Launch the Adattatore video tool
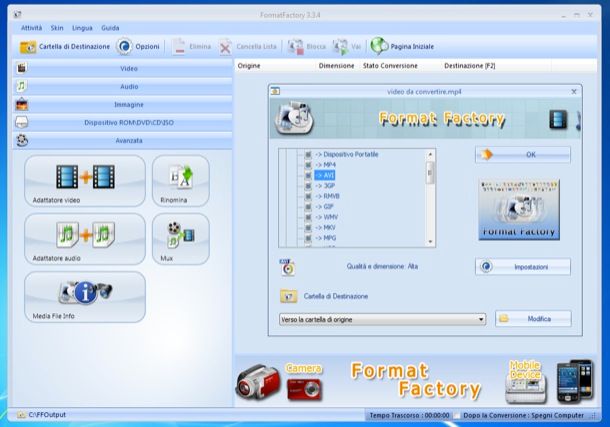This screenshot has width=610, height=427. pos(85,181)
